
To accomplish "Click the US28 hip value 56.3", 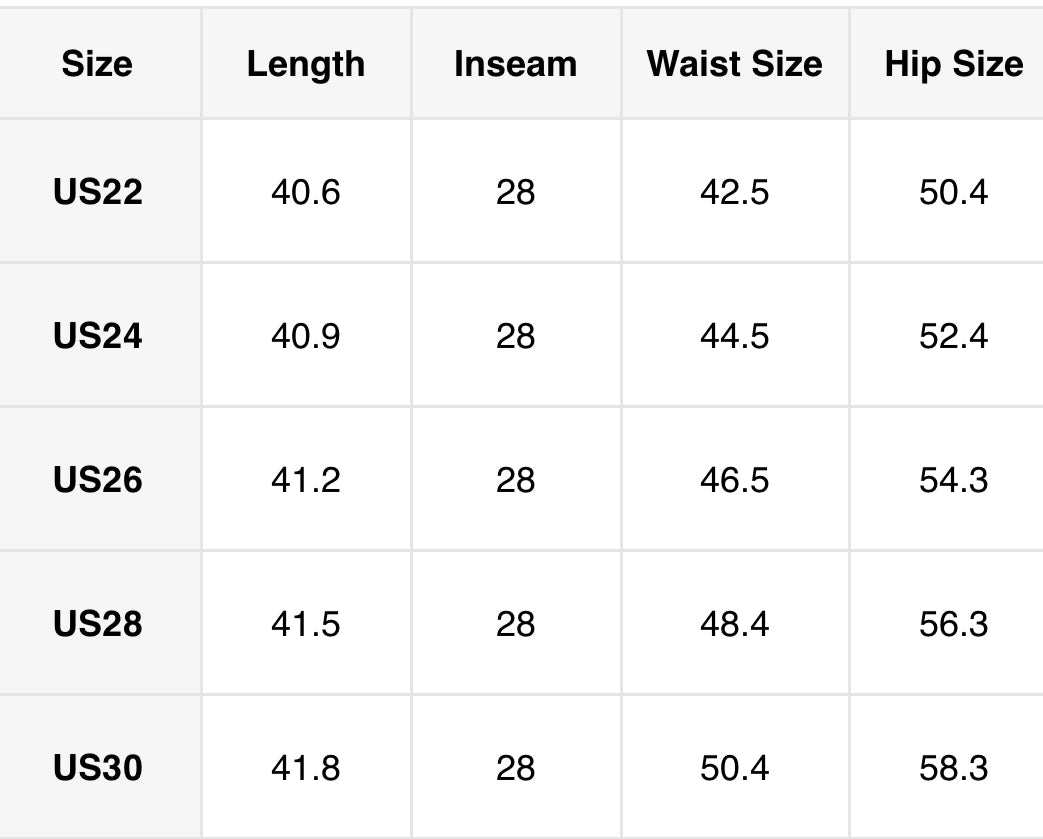I will click(x=953, y=623).
